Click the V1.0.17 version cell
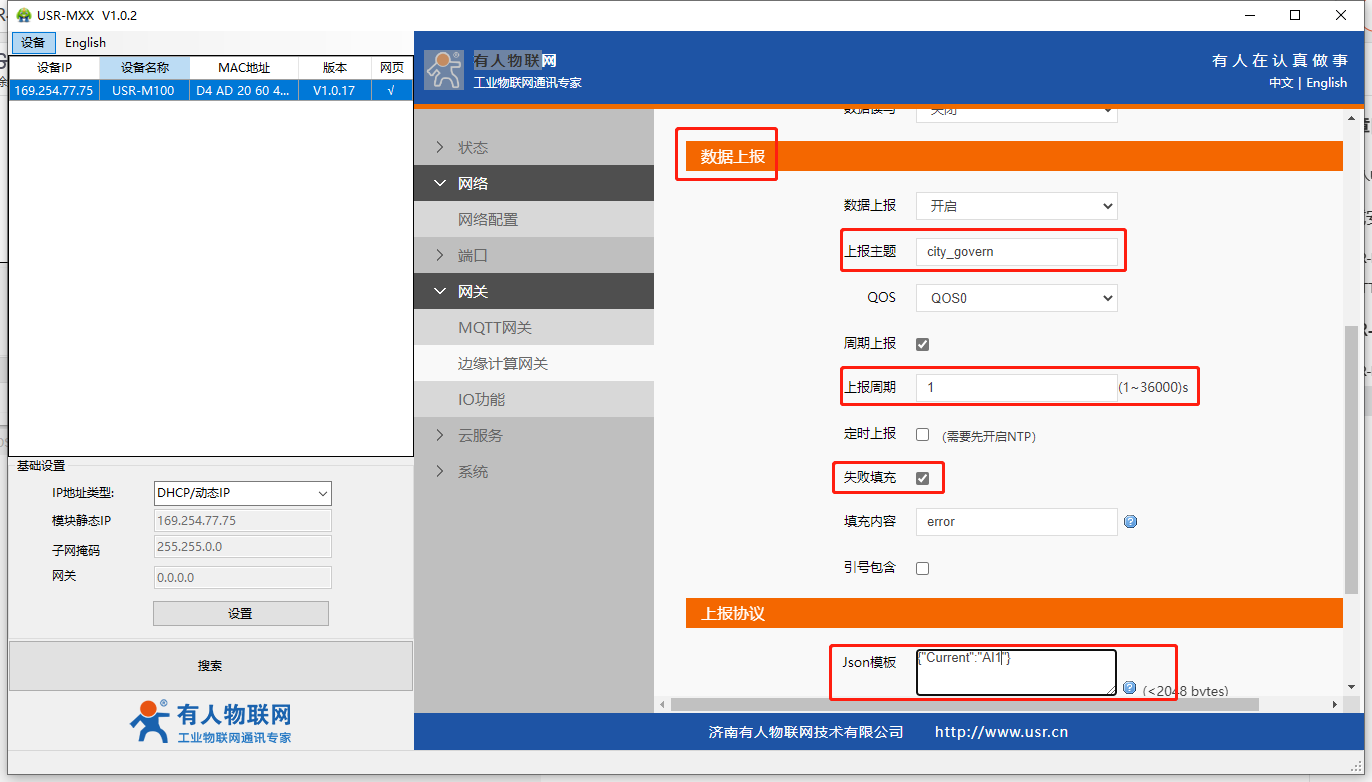 [334, 90]
